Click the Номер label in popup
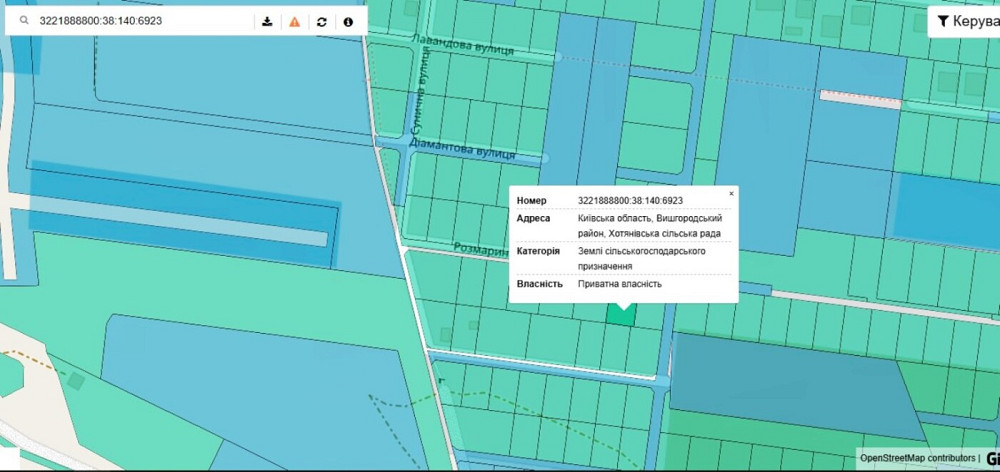This screenshot has height=472, width=1000. [x=532, y=201]
